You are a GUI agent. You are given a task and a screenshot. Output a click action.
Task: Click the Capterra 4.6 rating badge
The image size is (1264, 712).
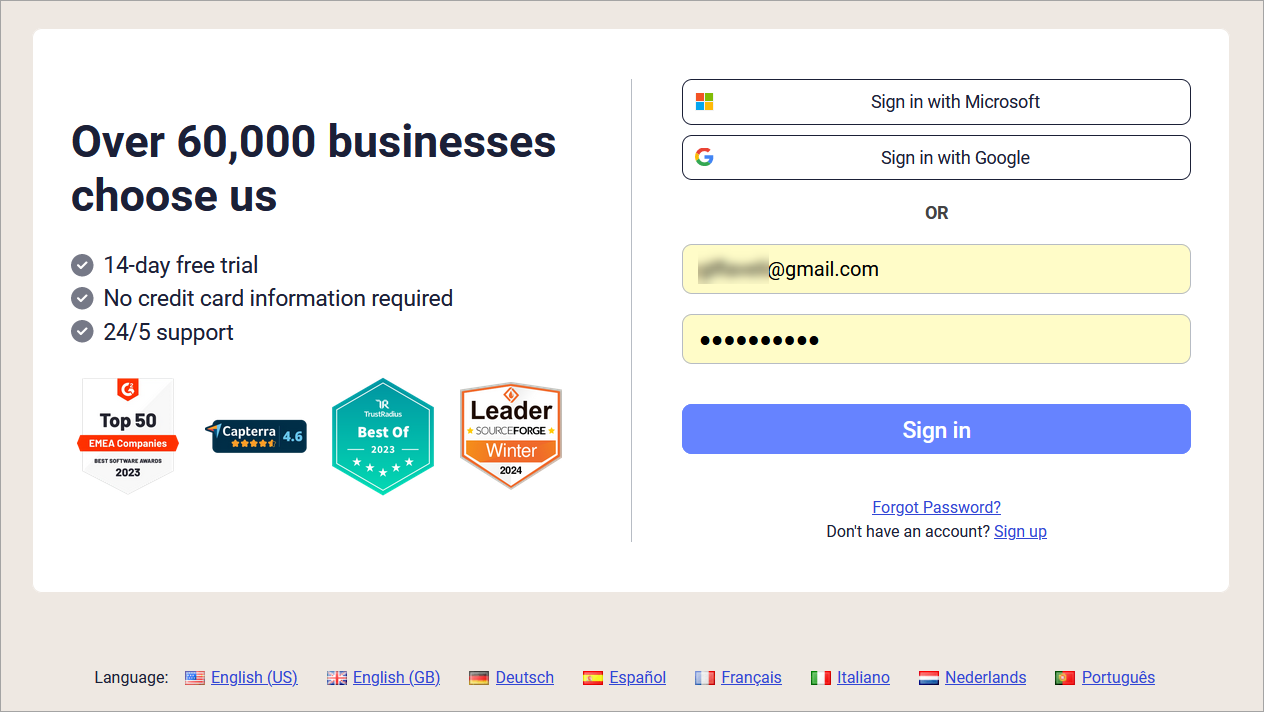256,435
